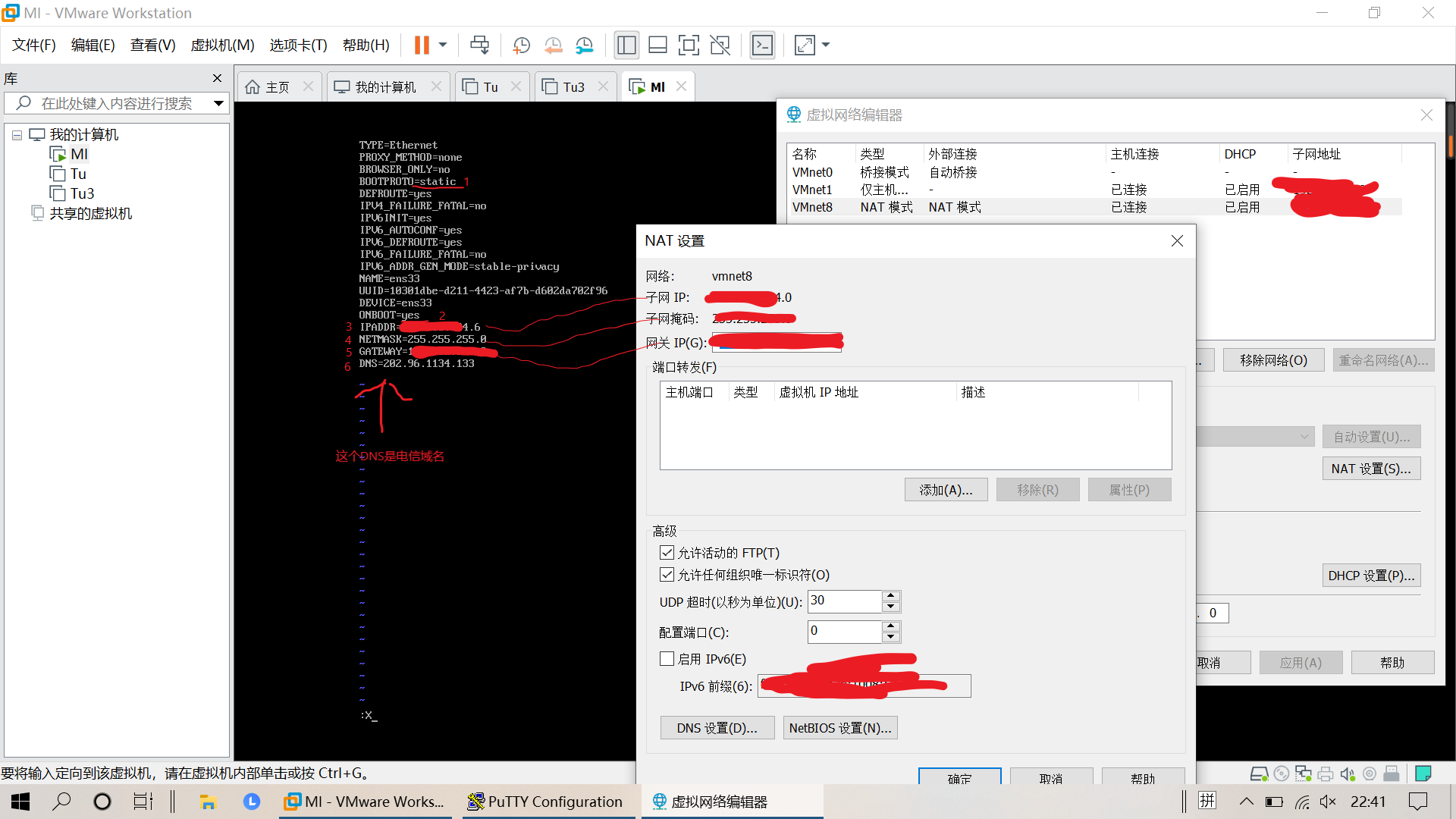Open DNS 设置(D) dialog
1456x819 pixels.
[x=717, y=728]
